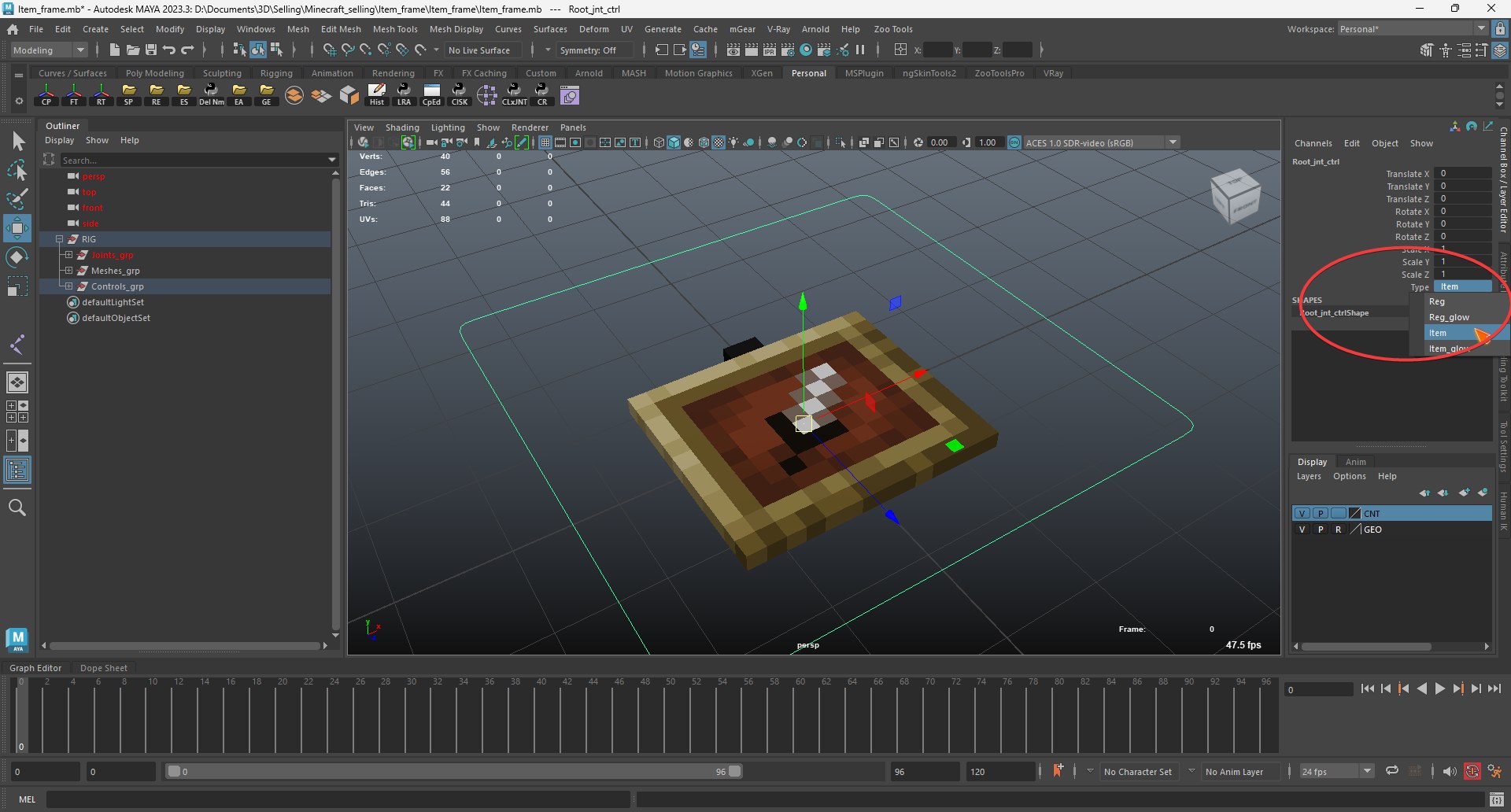1511x812 pixels.
Task: Choose Reg_glow from the Type list
Action: tap(1449, 317)
